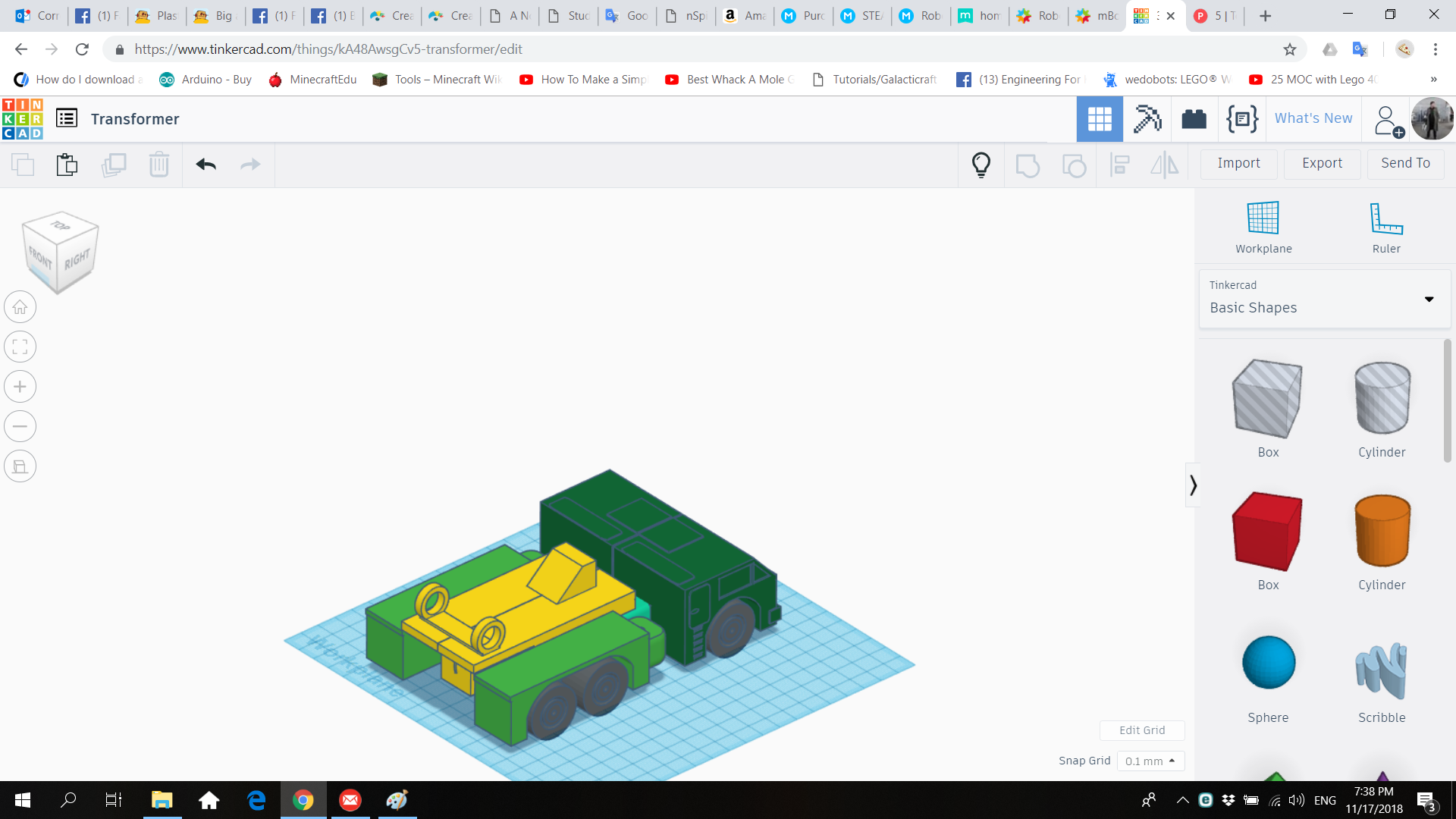Open the Blocks (Minecraft pickaxe) mode
The width and height of the screenshot is (1456, 819).
click(1147, 119)
